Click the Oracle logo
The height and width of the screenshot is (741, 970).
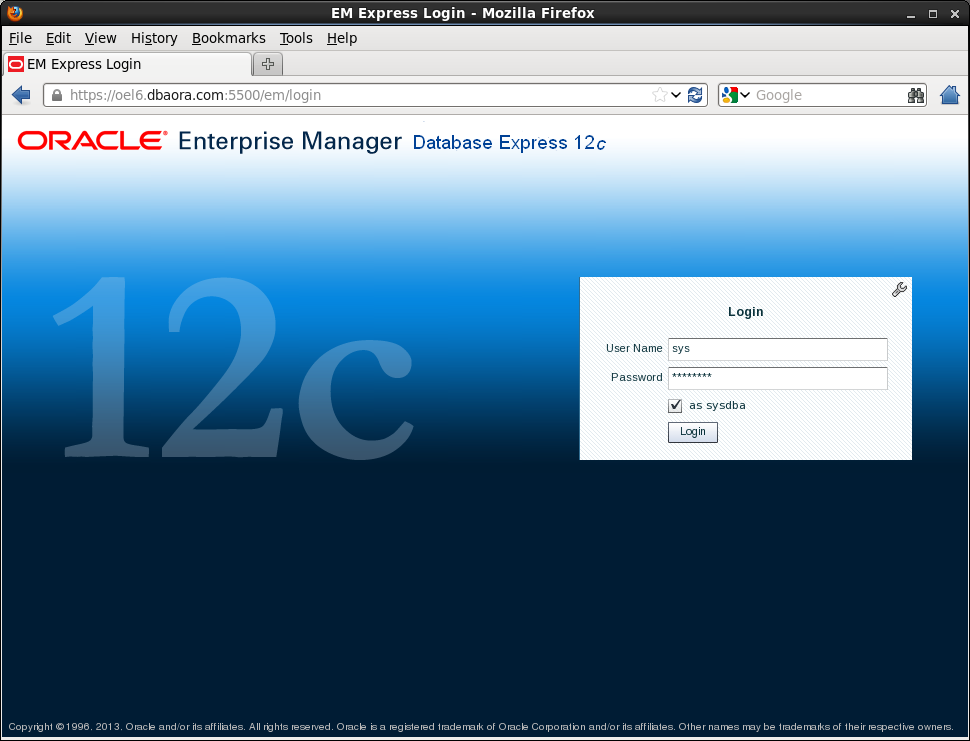pyautogui.click(x=93, y=141)
